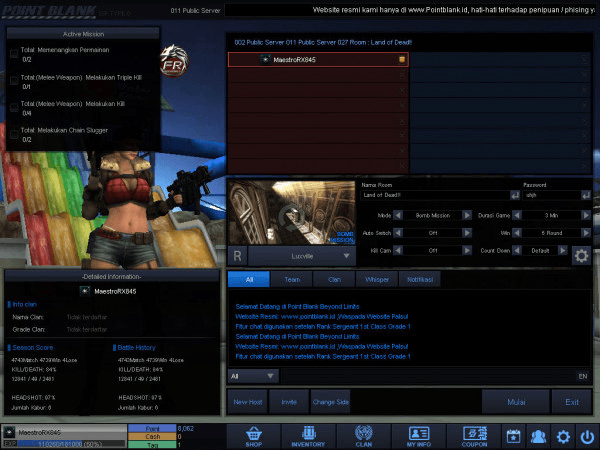The image size is (600, 450).
Task: Increase Win round value
Action: 586,233
